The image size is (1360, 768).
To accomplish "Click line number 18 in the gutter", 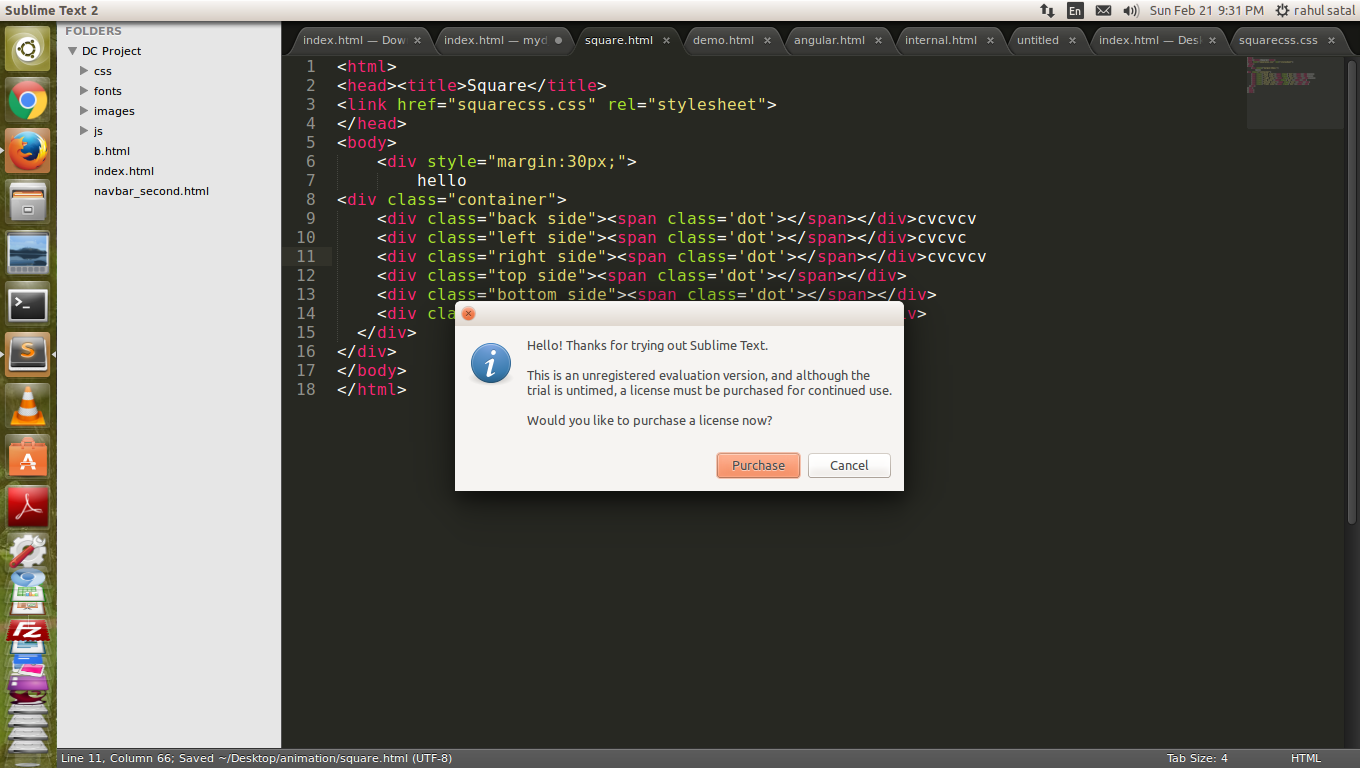I will pyautogui.click(x=305, y=389).
